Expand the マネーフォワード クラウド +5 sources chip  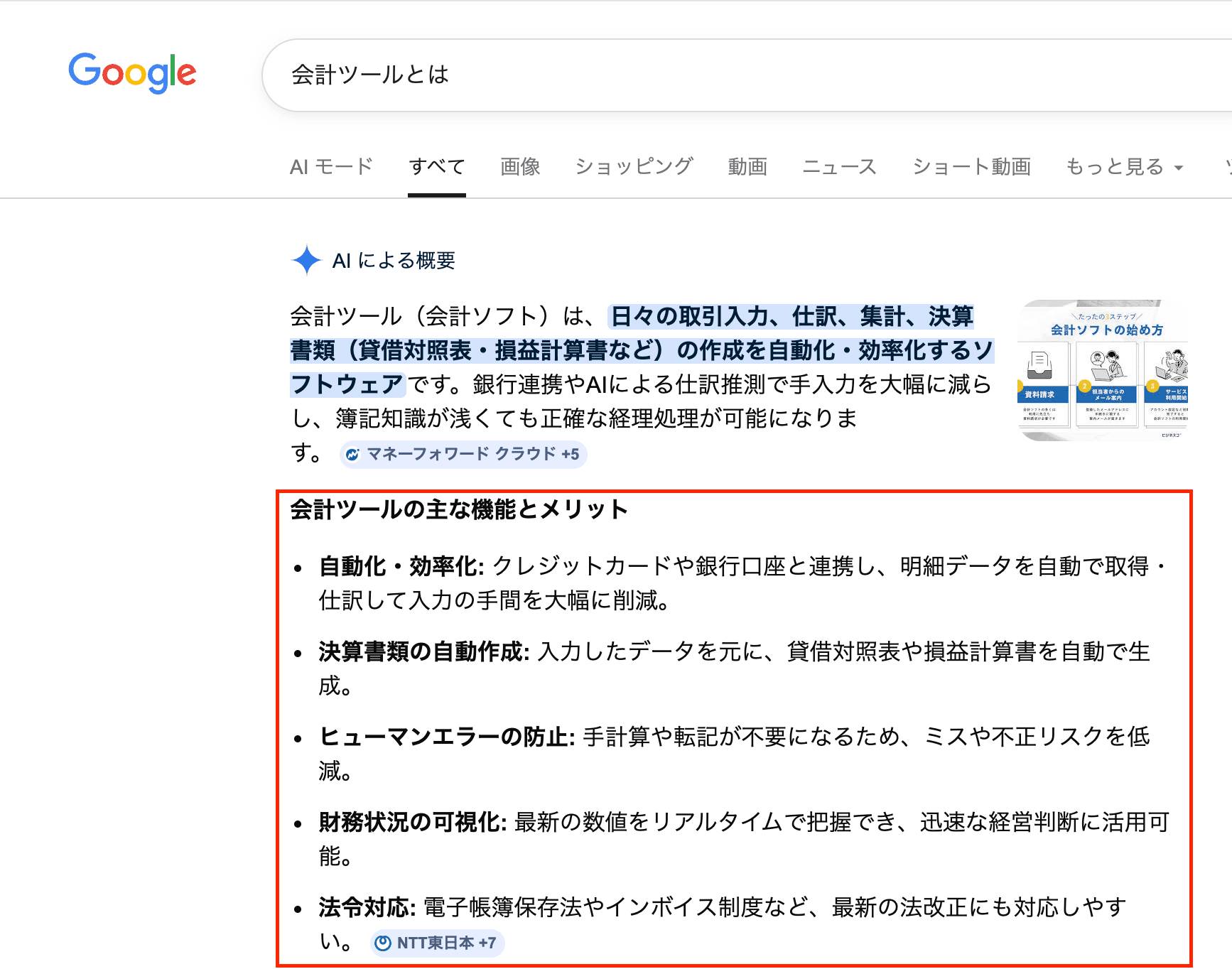point(463,454)
